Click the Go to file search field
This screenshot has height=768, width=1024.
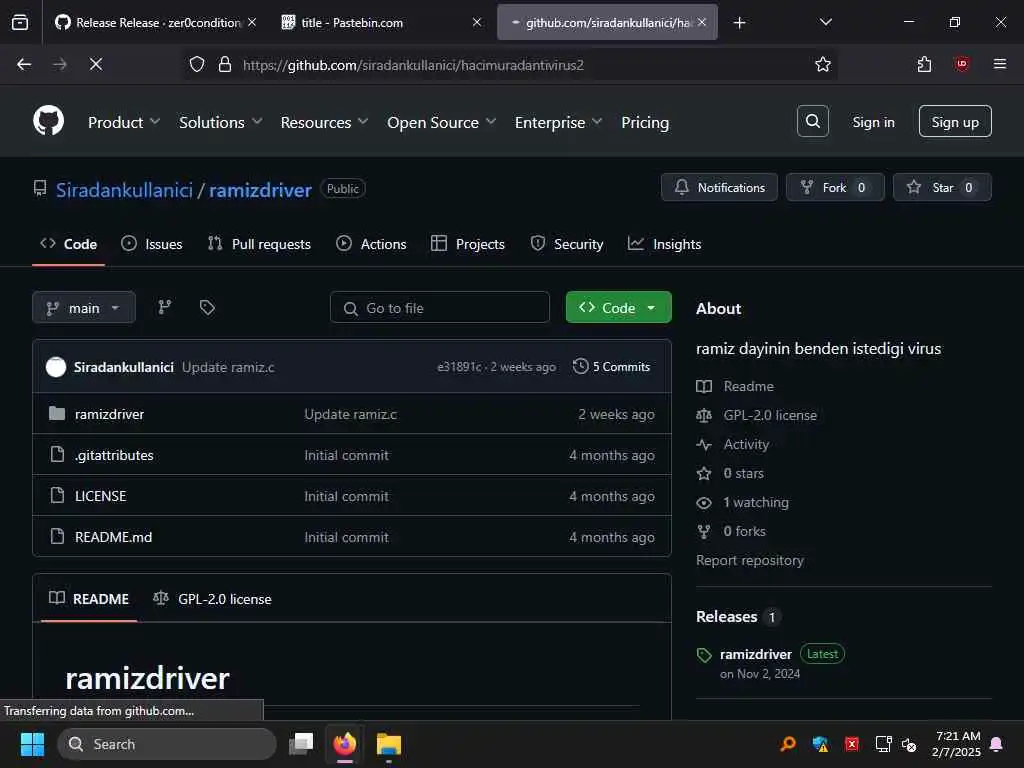(440, 308)
